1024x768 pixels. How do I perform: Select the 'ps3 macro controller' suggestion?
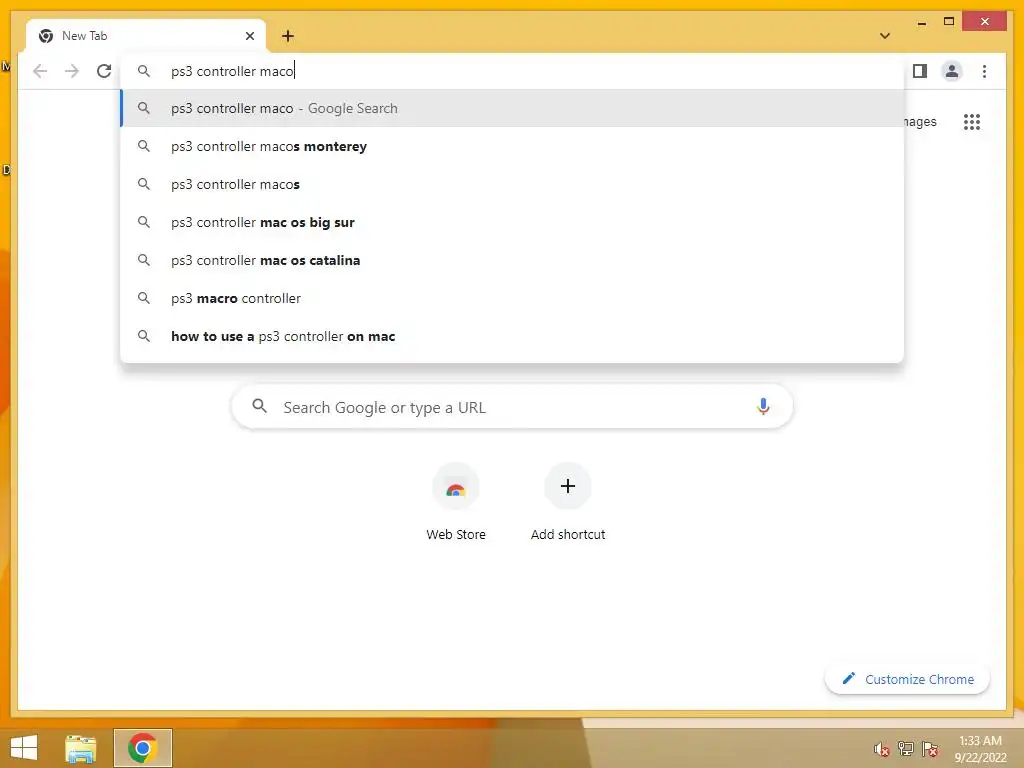[x=513, y=298]
